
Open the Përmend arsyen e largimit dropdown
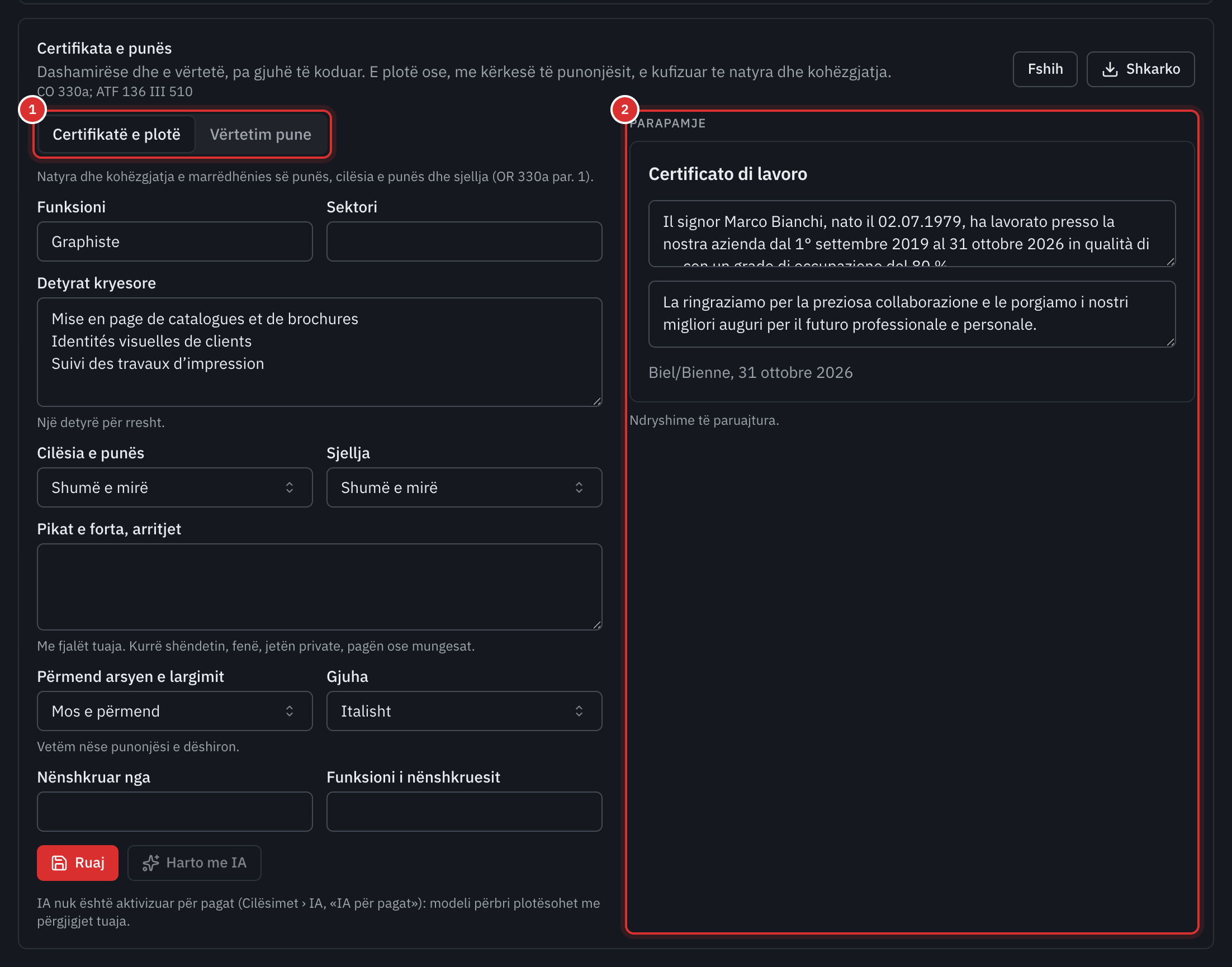[175, 711]
